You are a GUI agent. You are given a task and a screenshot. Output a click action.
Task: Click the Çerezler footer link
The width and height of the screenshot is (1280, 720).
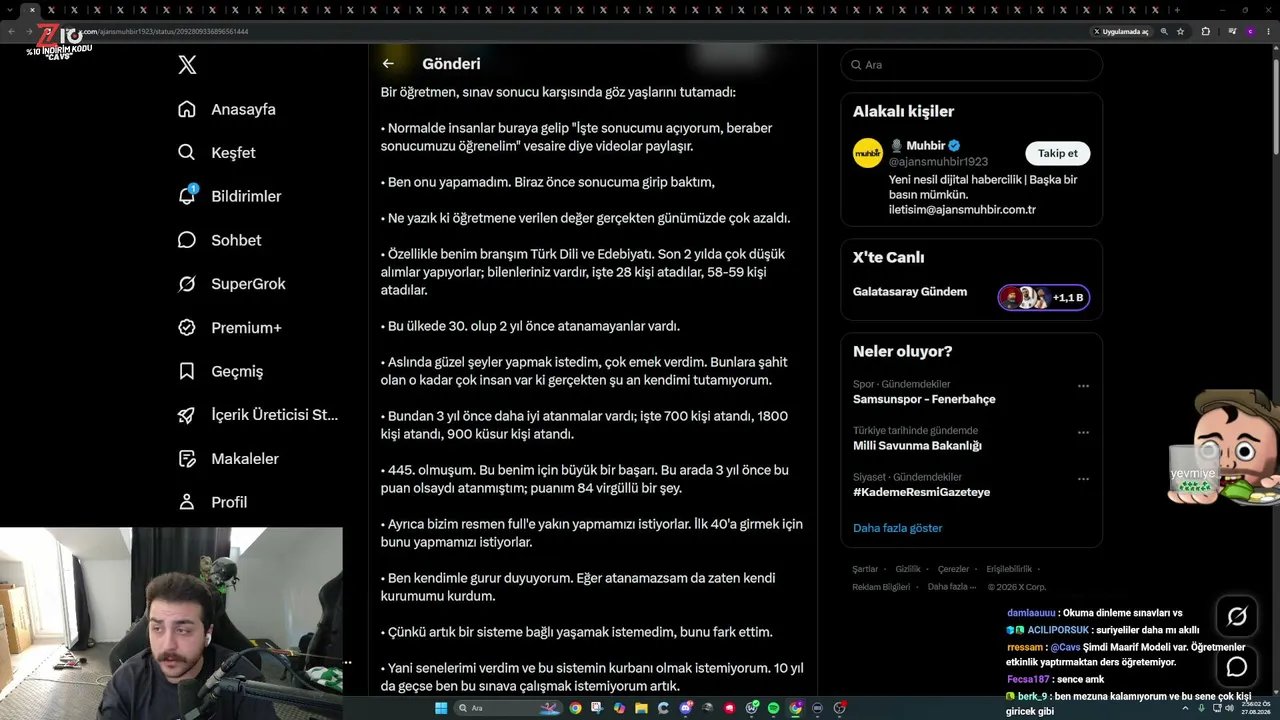click(953, 569)
